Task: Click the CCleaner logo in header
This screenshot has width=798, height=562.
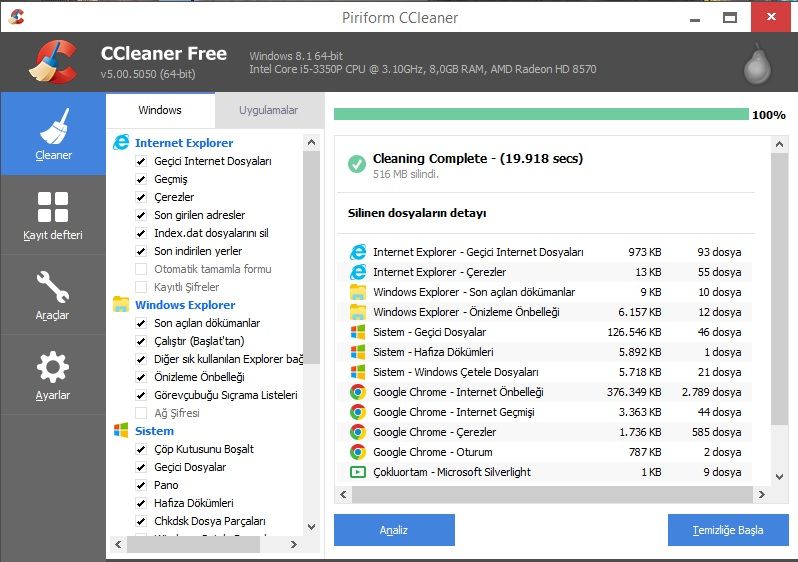Action: [x=54, y=62]
